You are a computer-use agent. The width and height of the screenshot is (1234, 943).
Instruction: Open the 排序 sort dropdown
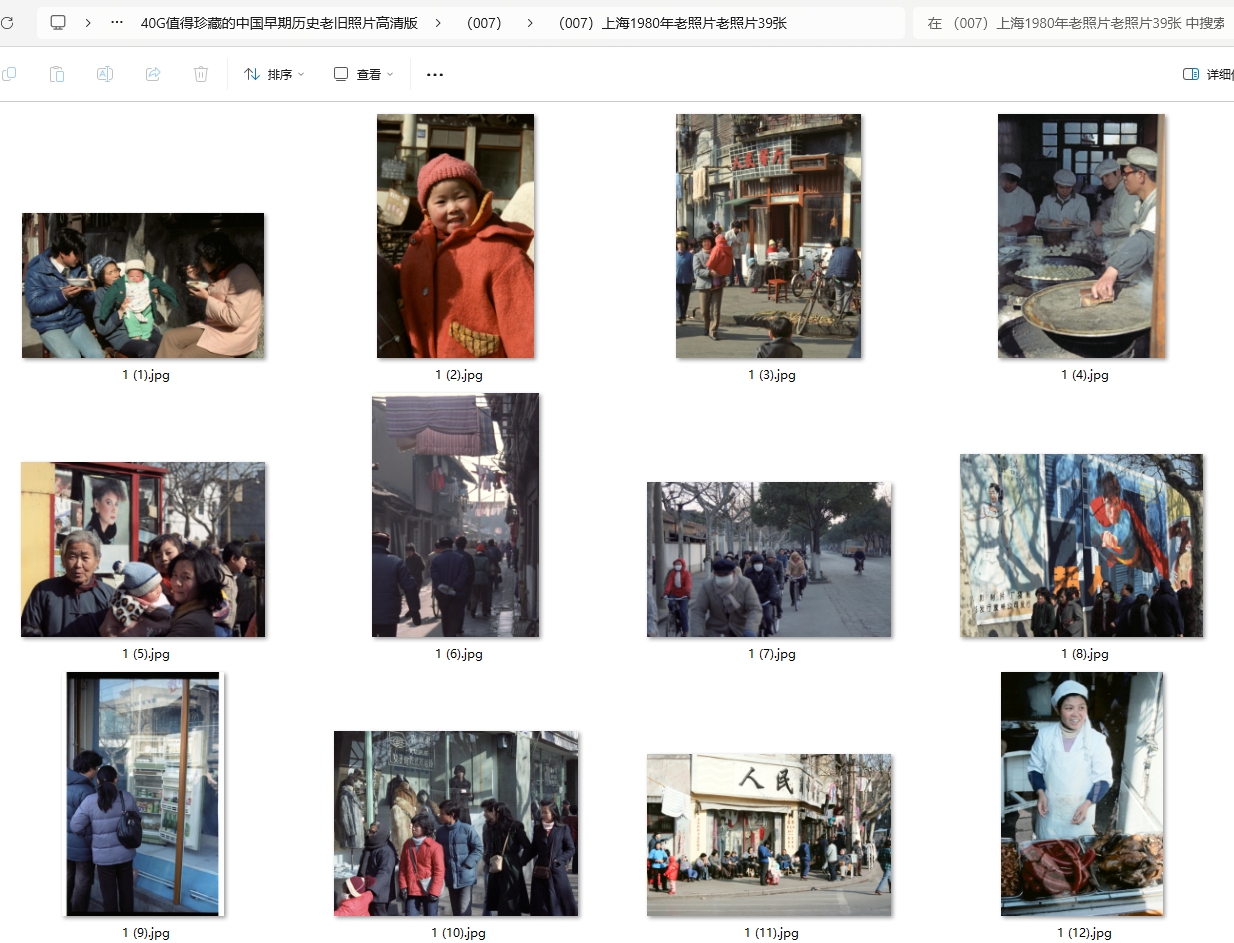274,74
